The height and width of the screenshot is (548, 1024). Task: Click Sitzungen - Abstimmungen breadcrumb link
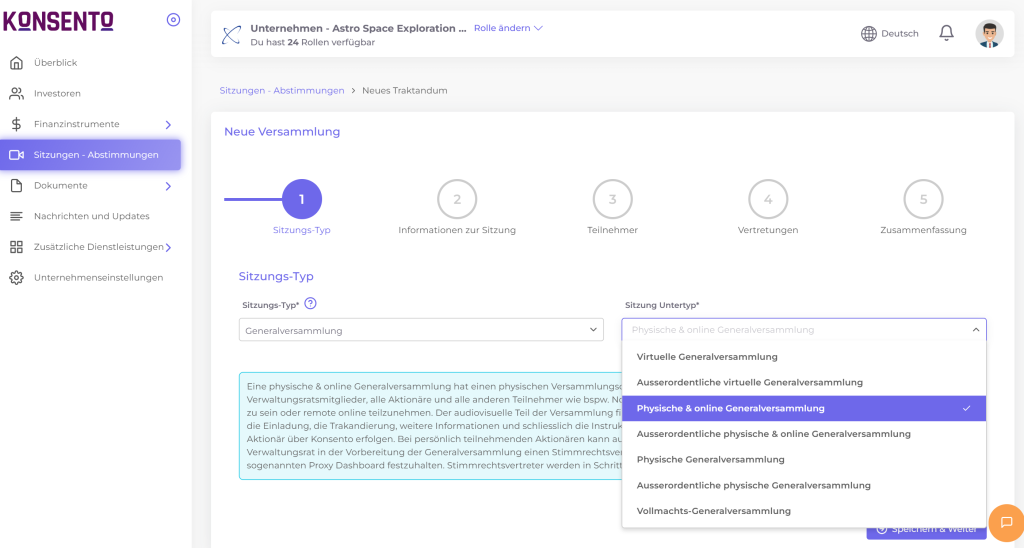coord(281,91)
